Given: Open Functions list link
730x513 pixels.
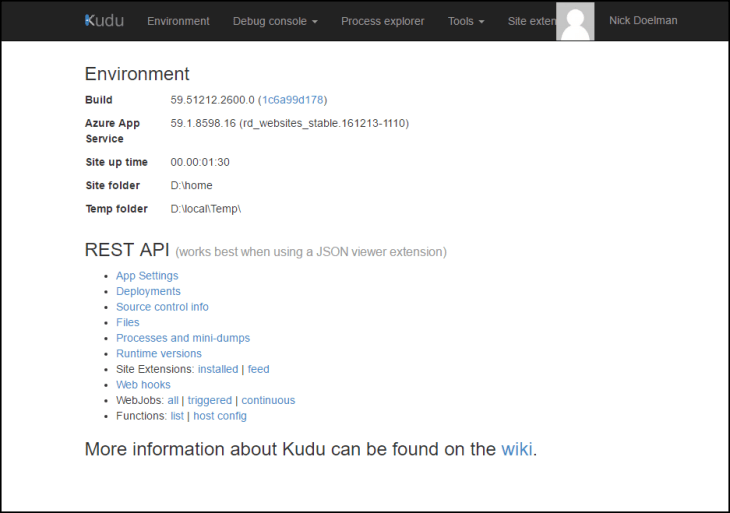Looking at the screenshot, I should coord(177,416).
